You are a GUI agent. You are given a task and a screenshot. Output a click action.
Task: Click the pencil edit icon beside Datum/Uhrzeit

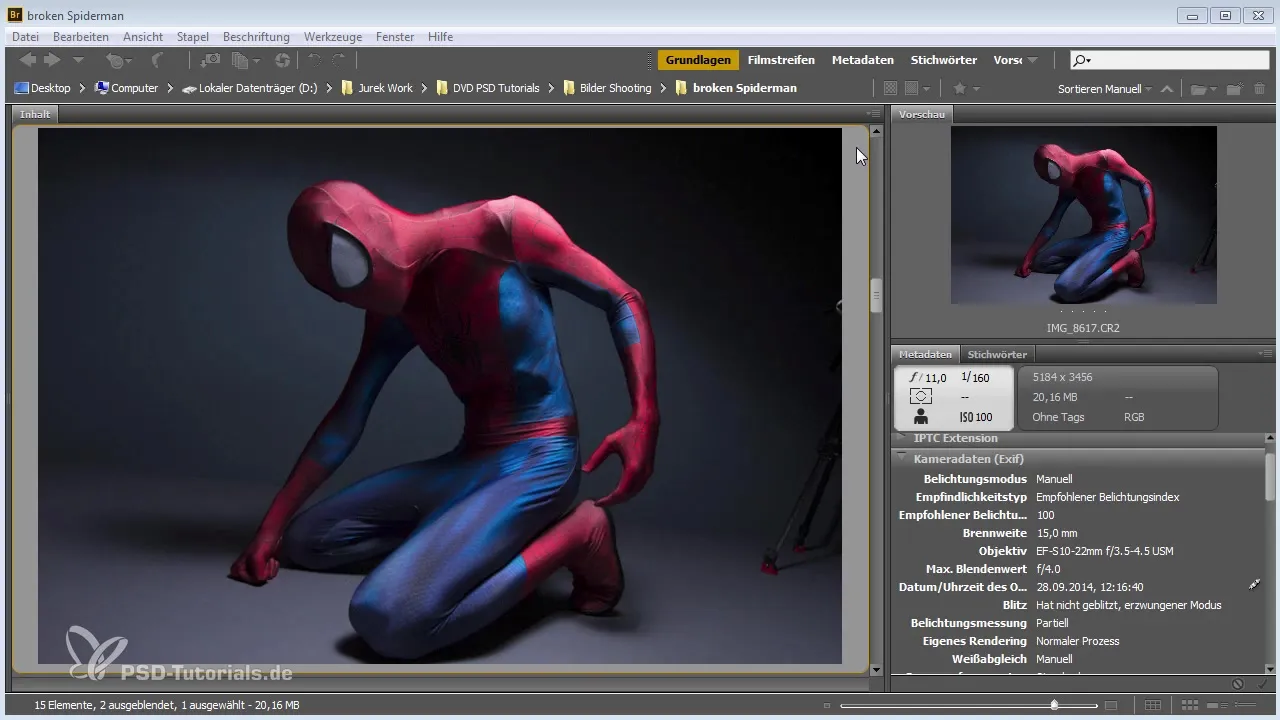tap(1255, 584)
